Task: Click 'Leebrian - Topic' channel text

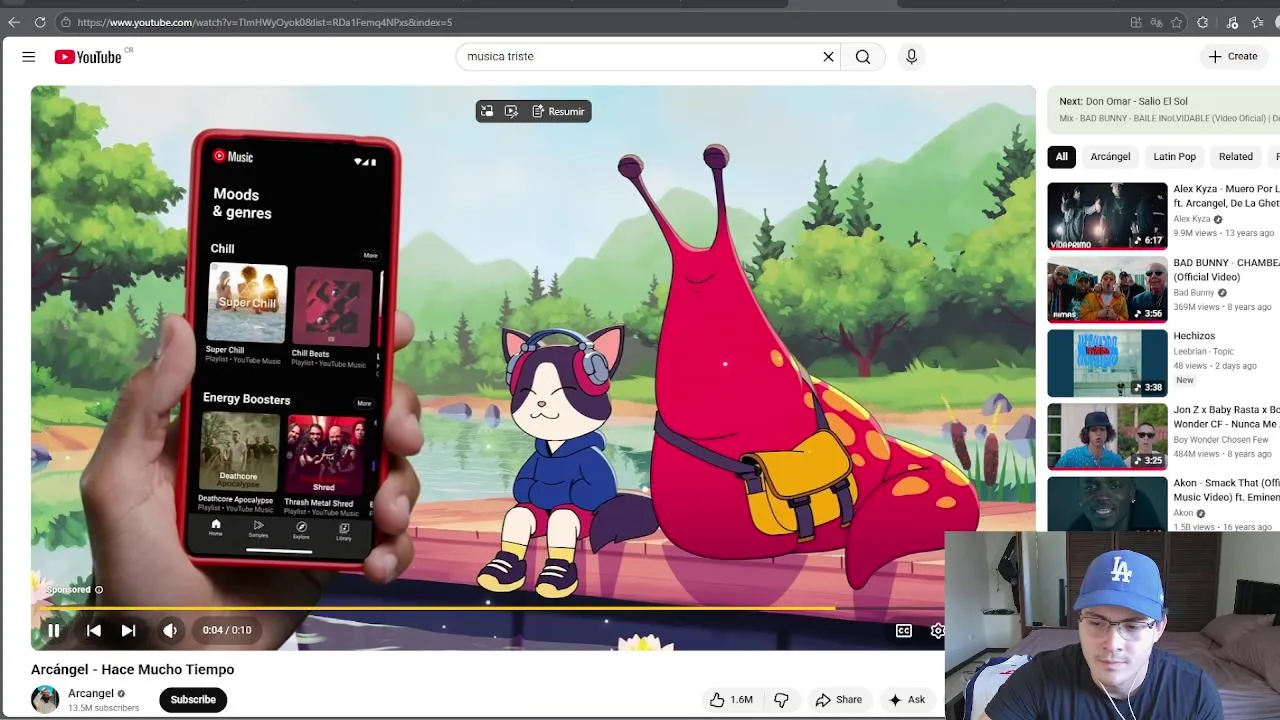Action: 1203,352
